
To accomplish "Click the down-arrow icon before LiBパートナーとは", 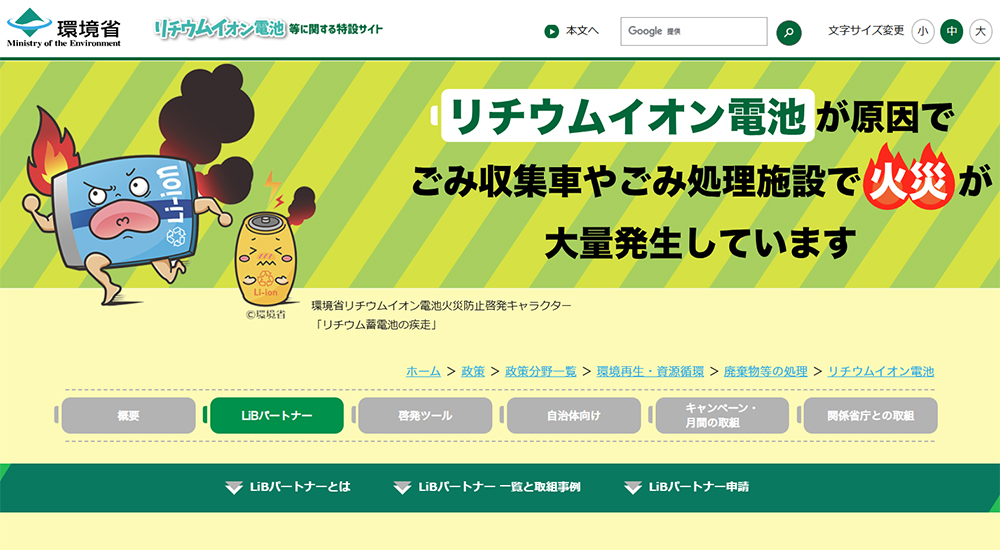I will (234, 487).
